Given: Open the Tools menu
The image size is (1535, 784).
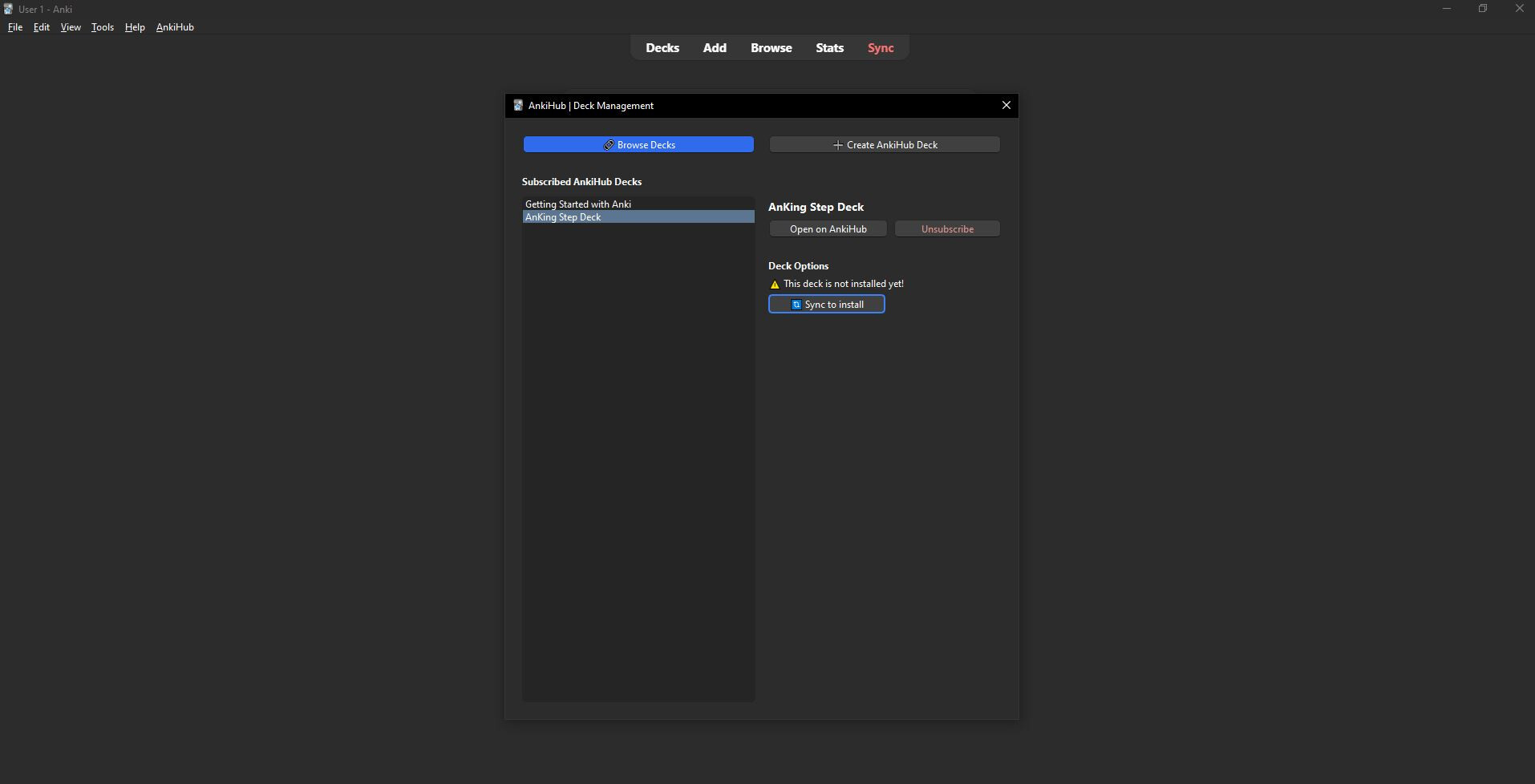Looking at the screenshot, I should click(102, 27).
